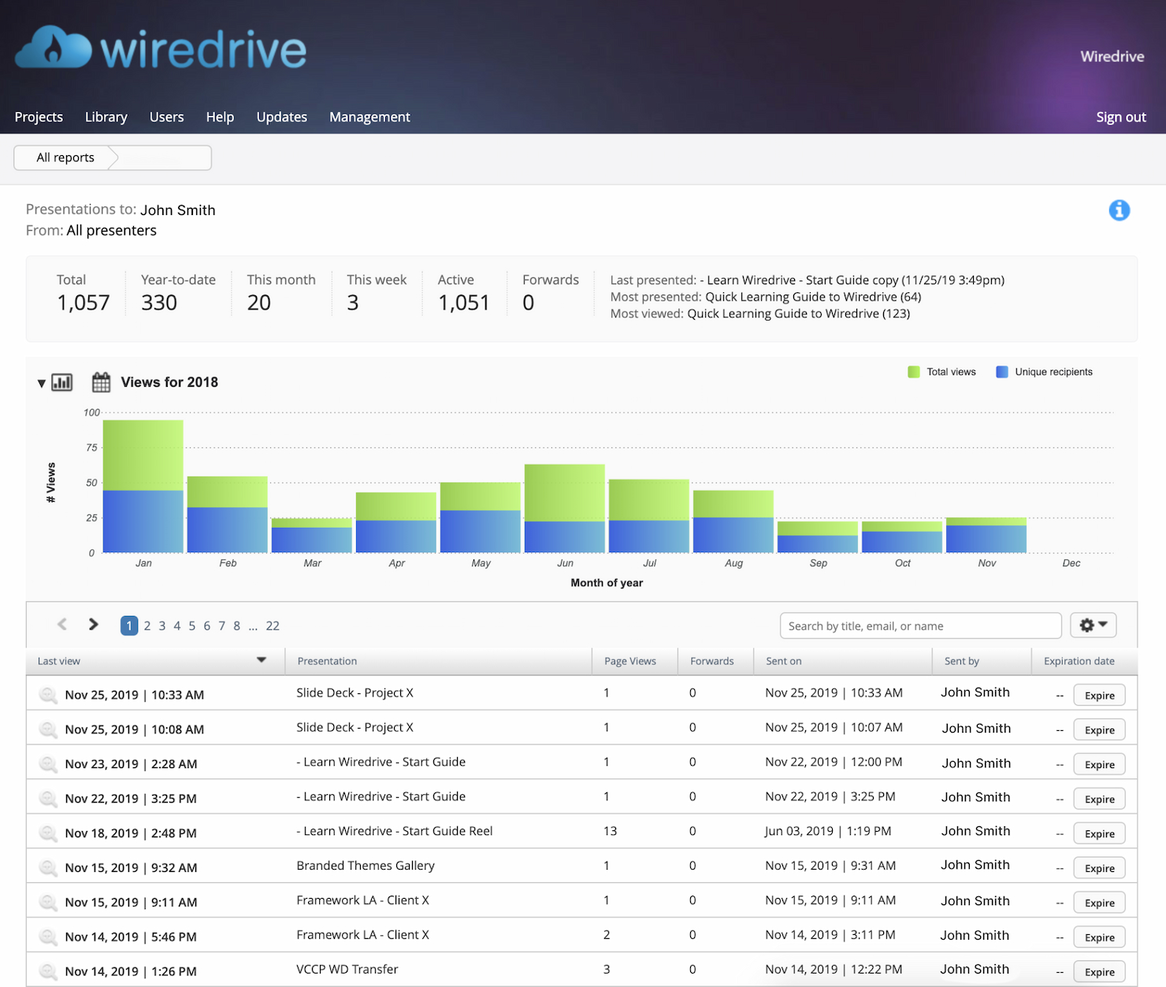Open the Updates menu
This screenshot has width=1166, height=987.
tap(282, 117)
